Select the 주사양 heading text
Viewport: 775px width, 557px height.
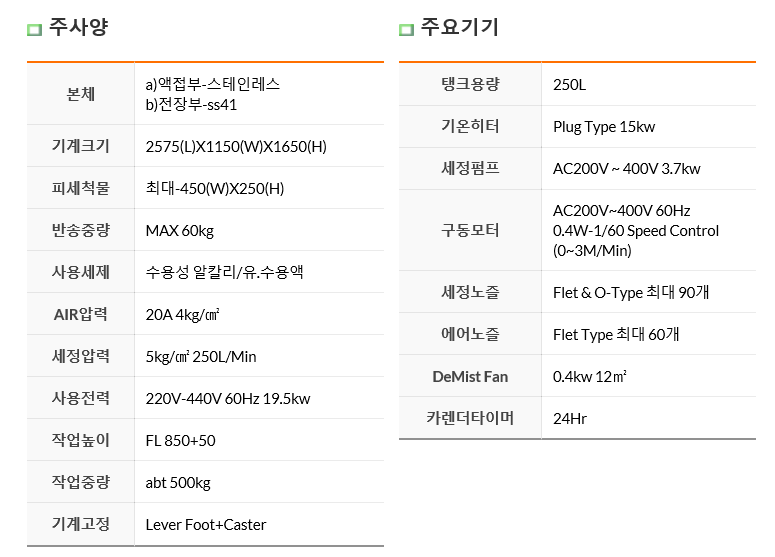click(78, 27)
